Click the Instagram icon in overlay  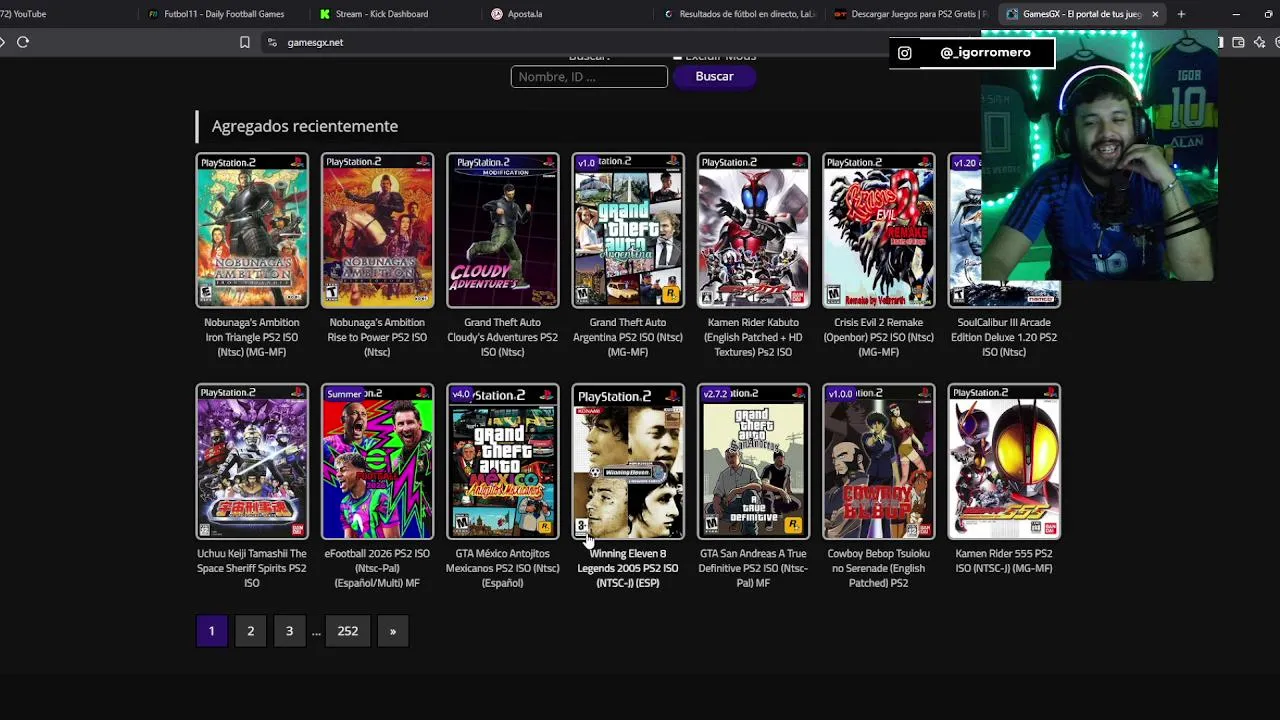pyautogui.click(x=904, y=53)
